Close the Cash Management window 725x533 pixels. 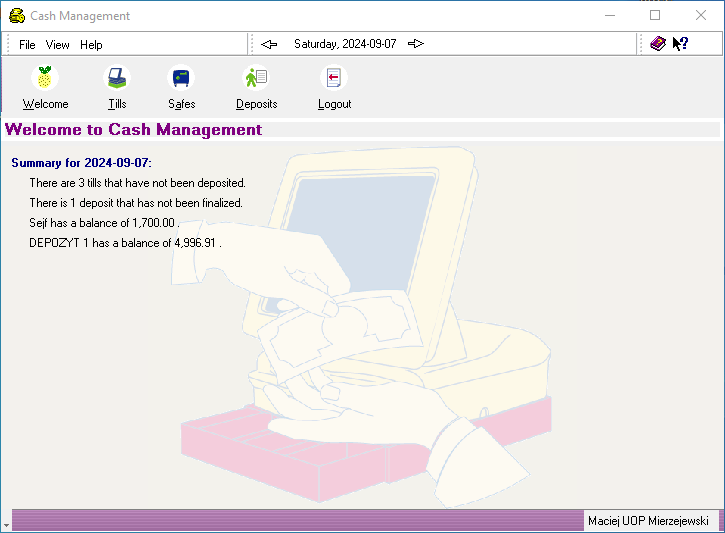point(700,15)
